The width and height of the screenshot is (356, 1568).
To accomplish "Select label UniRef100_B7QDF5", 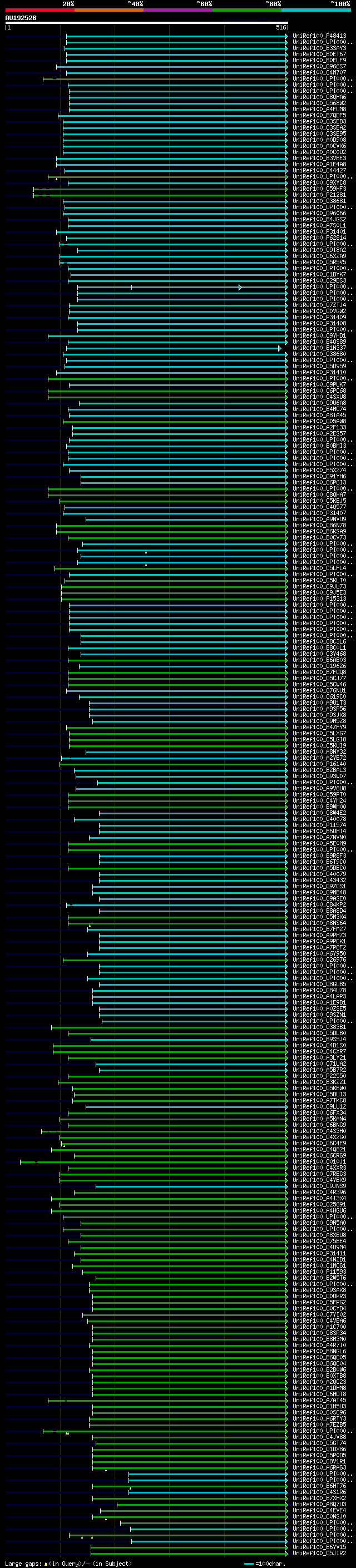I will (x=319, y=116).
